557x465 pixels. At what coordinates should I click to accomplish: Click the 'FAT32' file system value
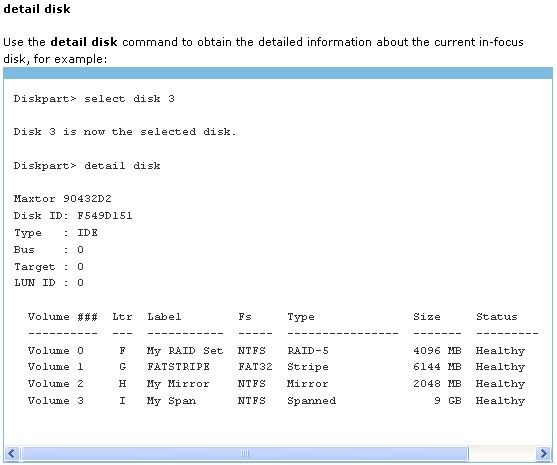255,367
